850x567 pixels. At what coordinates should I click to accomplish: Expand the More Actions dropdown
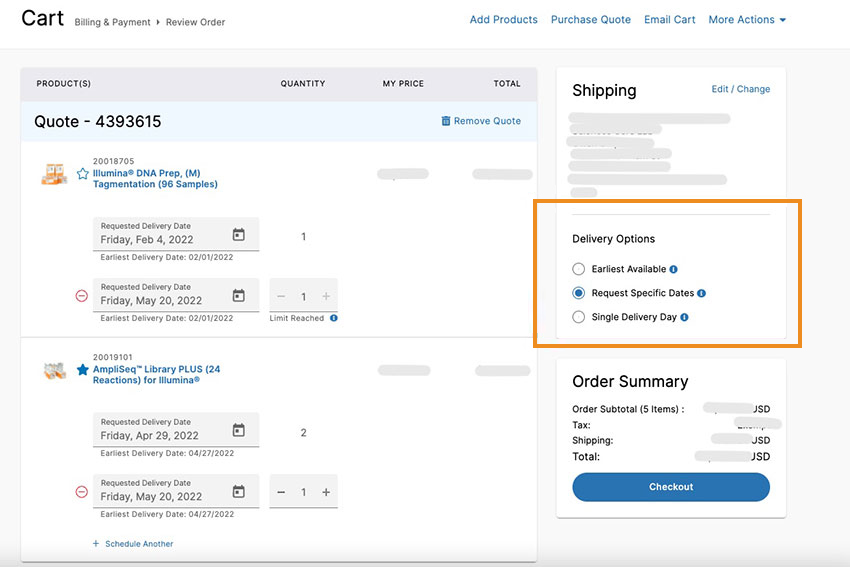coord(747,20)
